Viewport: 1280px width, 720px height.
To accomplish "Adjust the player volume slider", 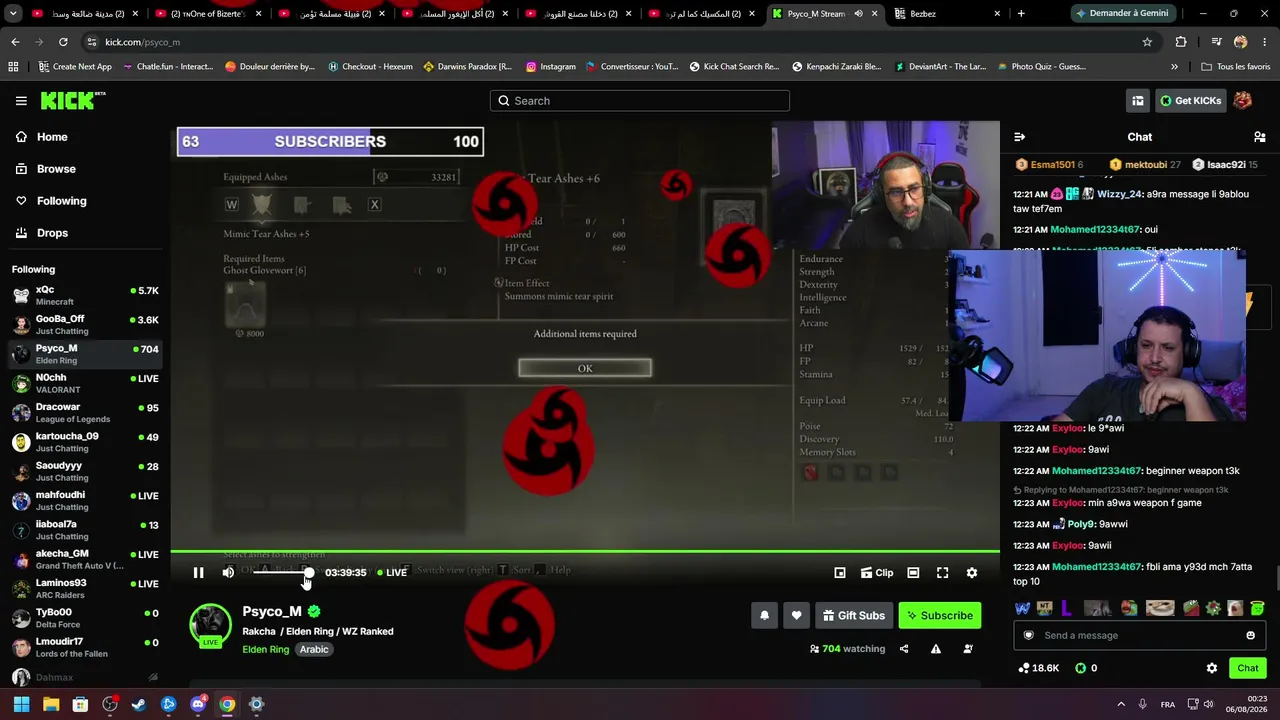I will tap(282, 572).
